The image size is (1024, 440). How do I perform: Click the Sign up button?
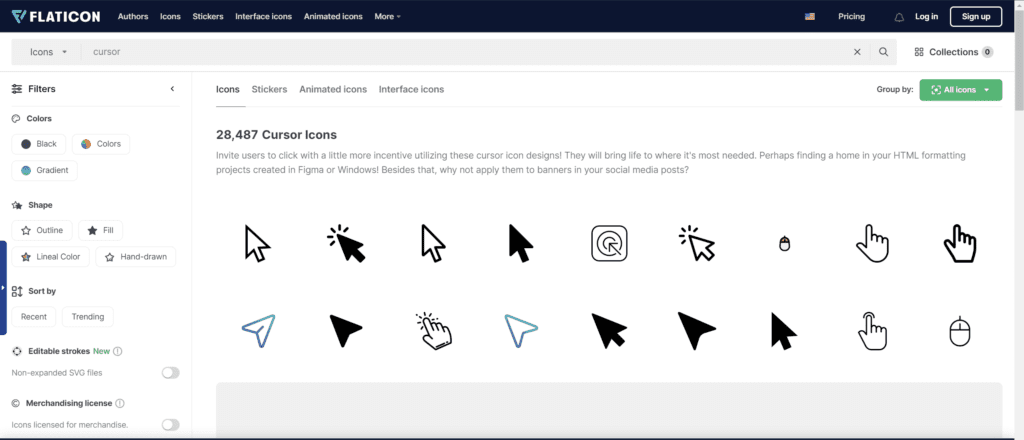(976, 16)
